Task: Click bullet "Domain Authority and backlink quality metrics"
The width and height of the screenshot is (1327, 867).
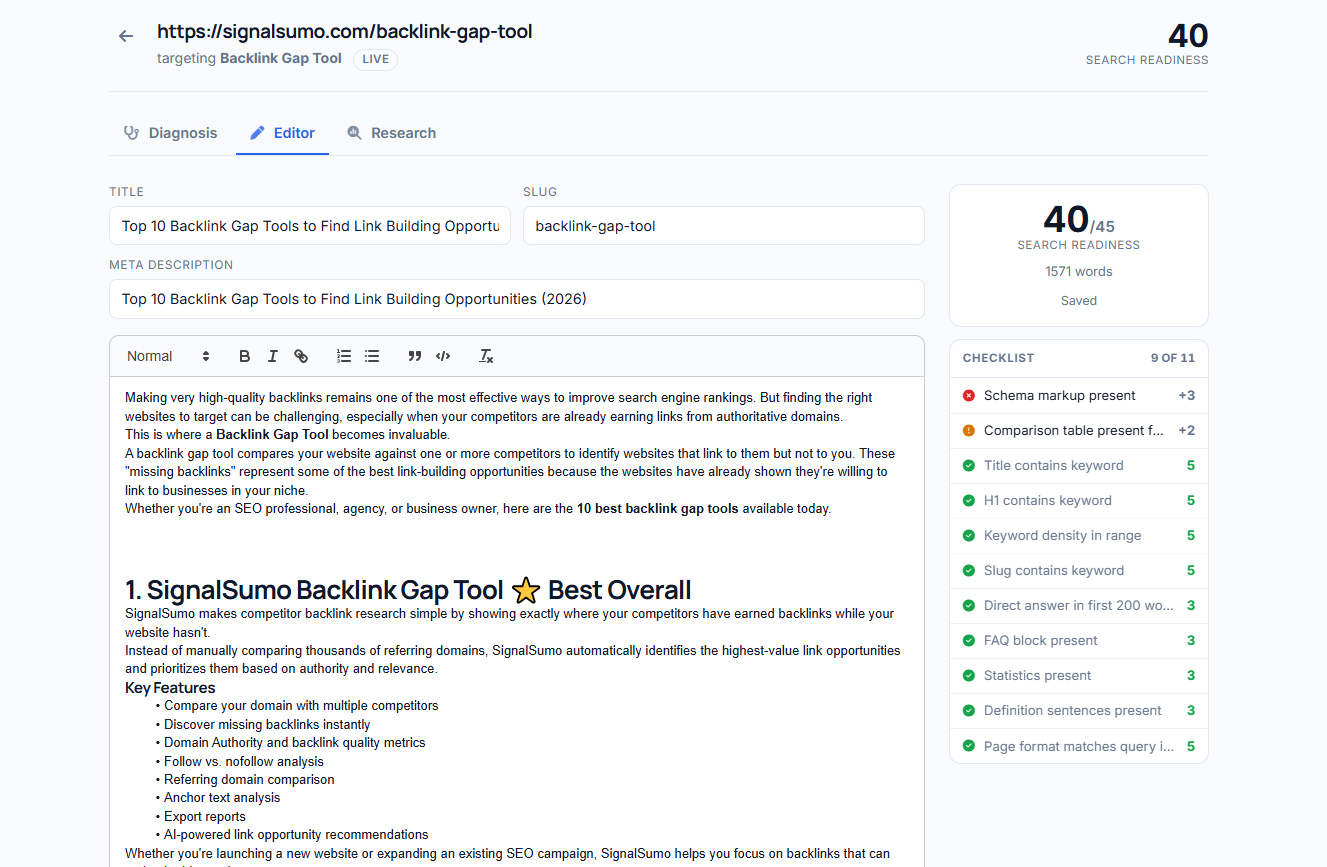Action: tap(295, 743)
